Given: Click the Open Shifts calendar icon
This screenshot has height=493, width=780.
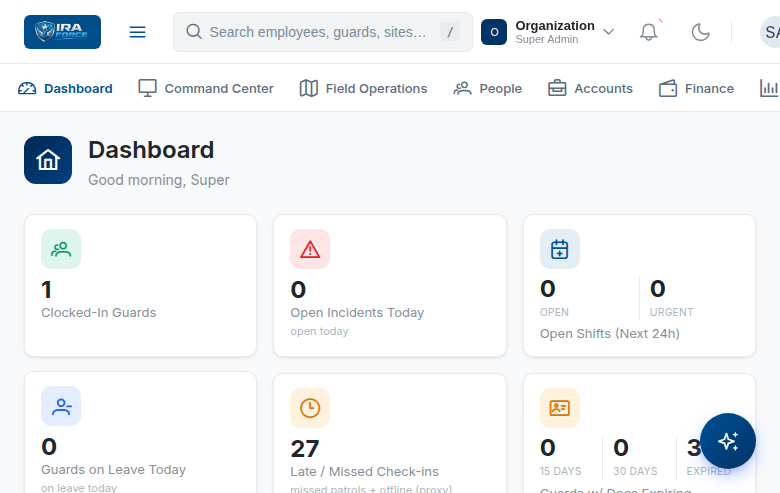Looking at the screenshot, I should (x=560, y=249).
